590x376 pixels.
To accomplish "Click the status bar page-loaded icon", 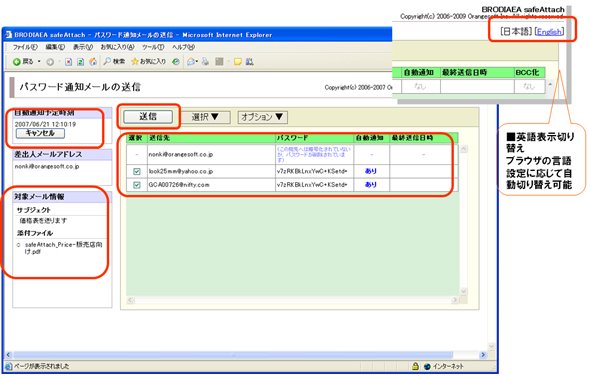I will point(9,366).
